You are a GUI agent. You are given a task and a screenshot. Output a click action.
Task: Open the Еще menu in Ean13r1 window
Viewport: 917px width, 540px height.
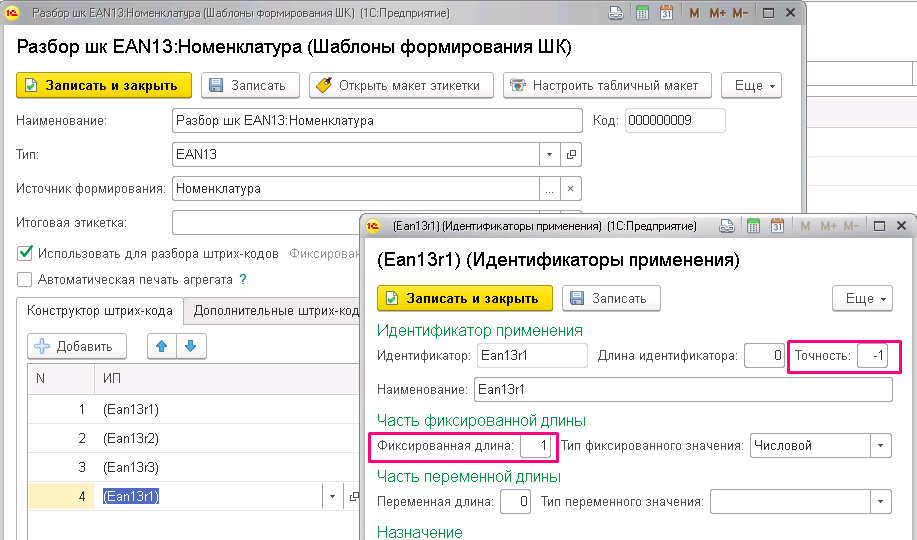[863, 298]
